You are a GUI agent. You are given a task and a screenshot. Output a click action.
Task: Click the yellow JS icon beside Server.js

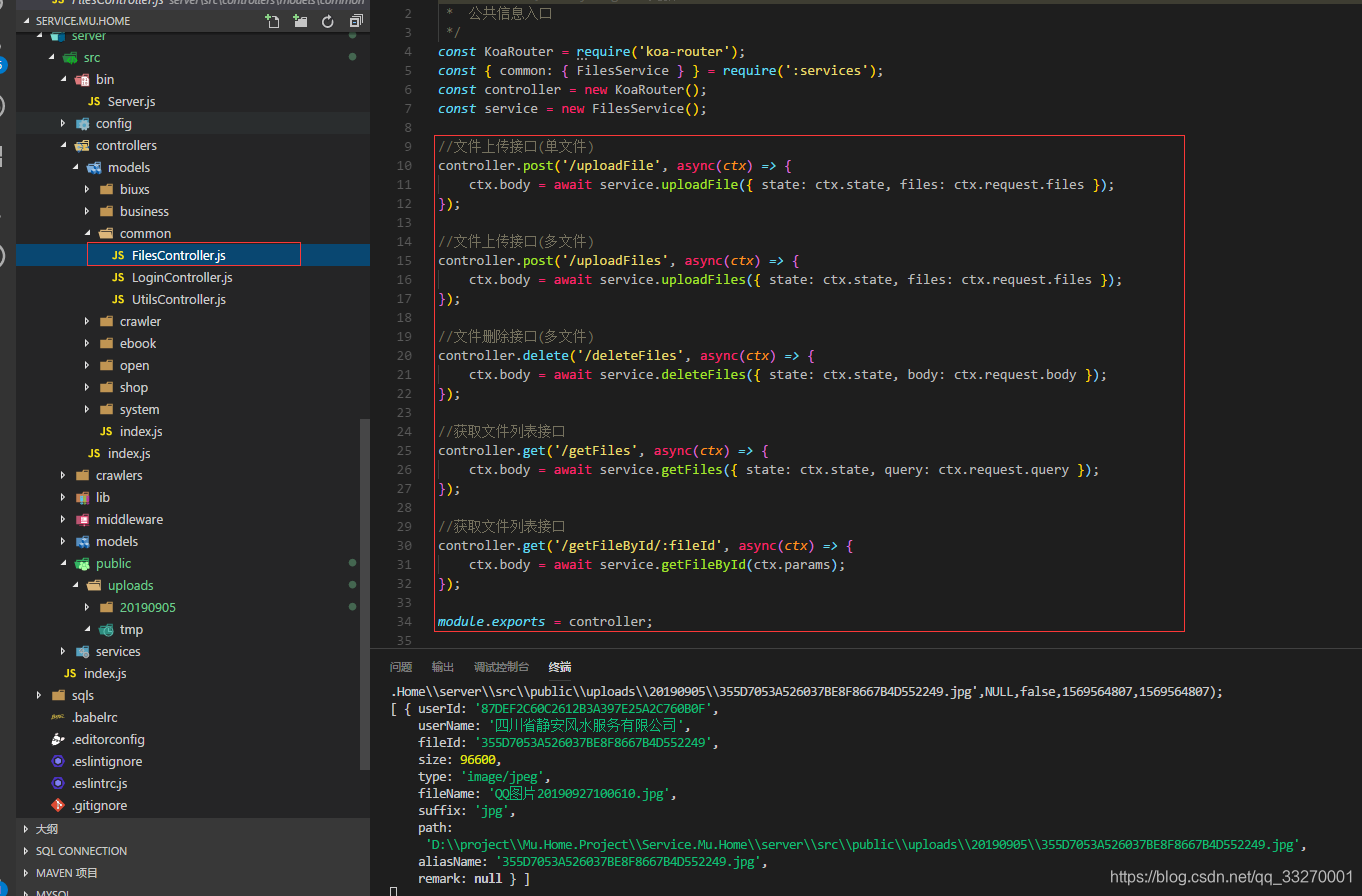pyautogui.click(x=96, y=101)
